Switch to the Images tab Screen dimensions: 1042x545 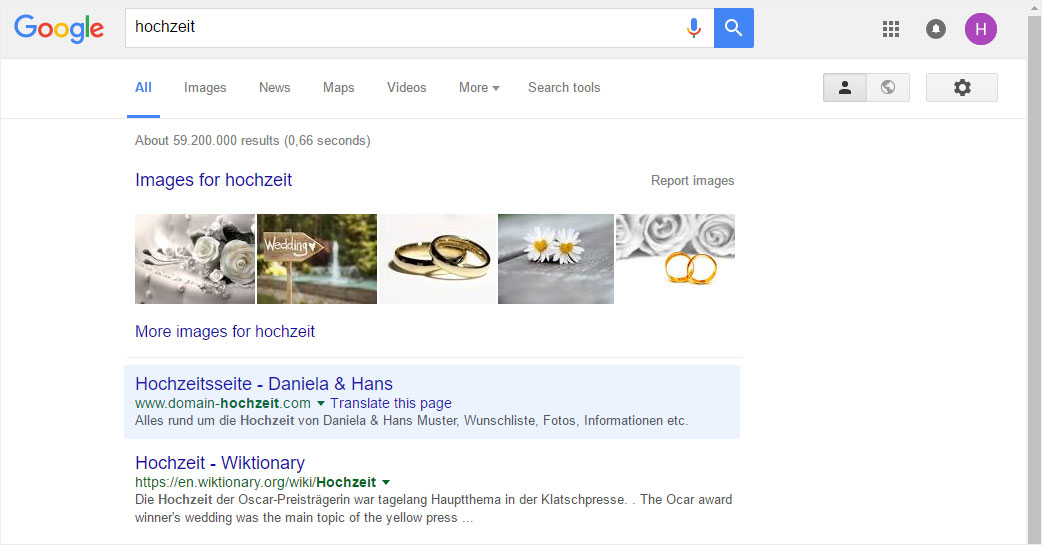[x=205, y=88]
